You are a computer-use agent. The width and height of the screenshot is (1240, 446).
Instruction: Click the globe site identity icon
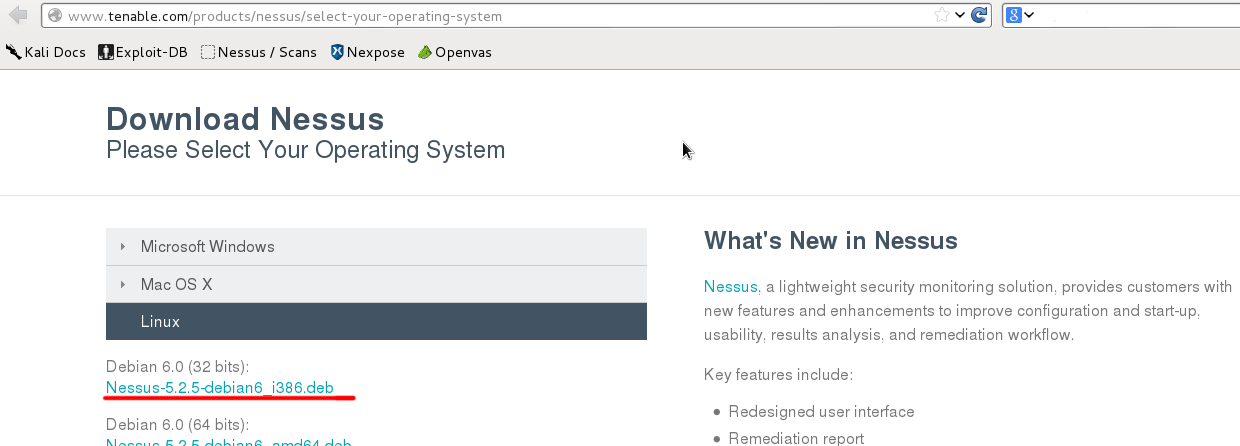[x=55, y=16]
